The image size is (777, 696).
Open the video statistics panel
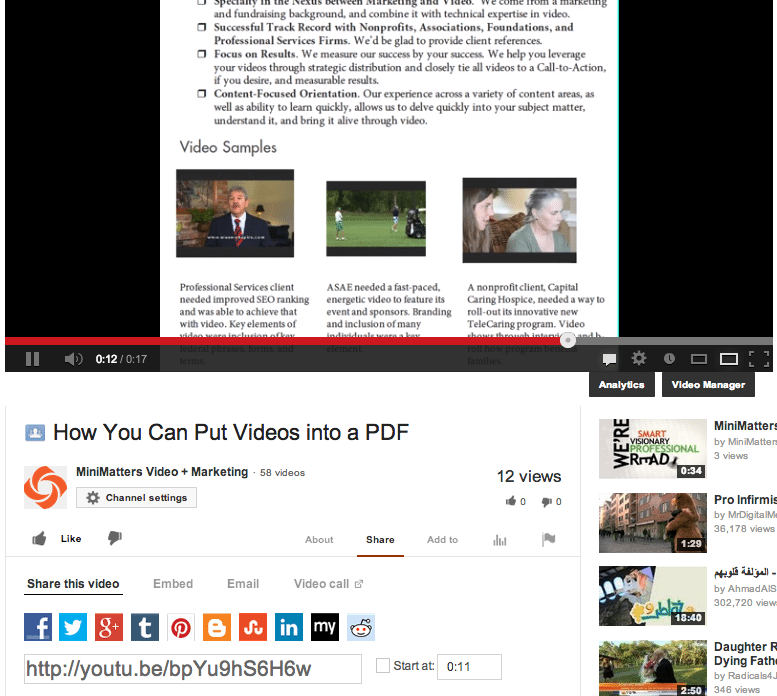pyautogui.click(x=500, y=540)
